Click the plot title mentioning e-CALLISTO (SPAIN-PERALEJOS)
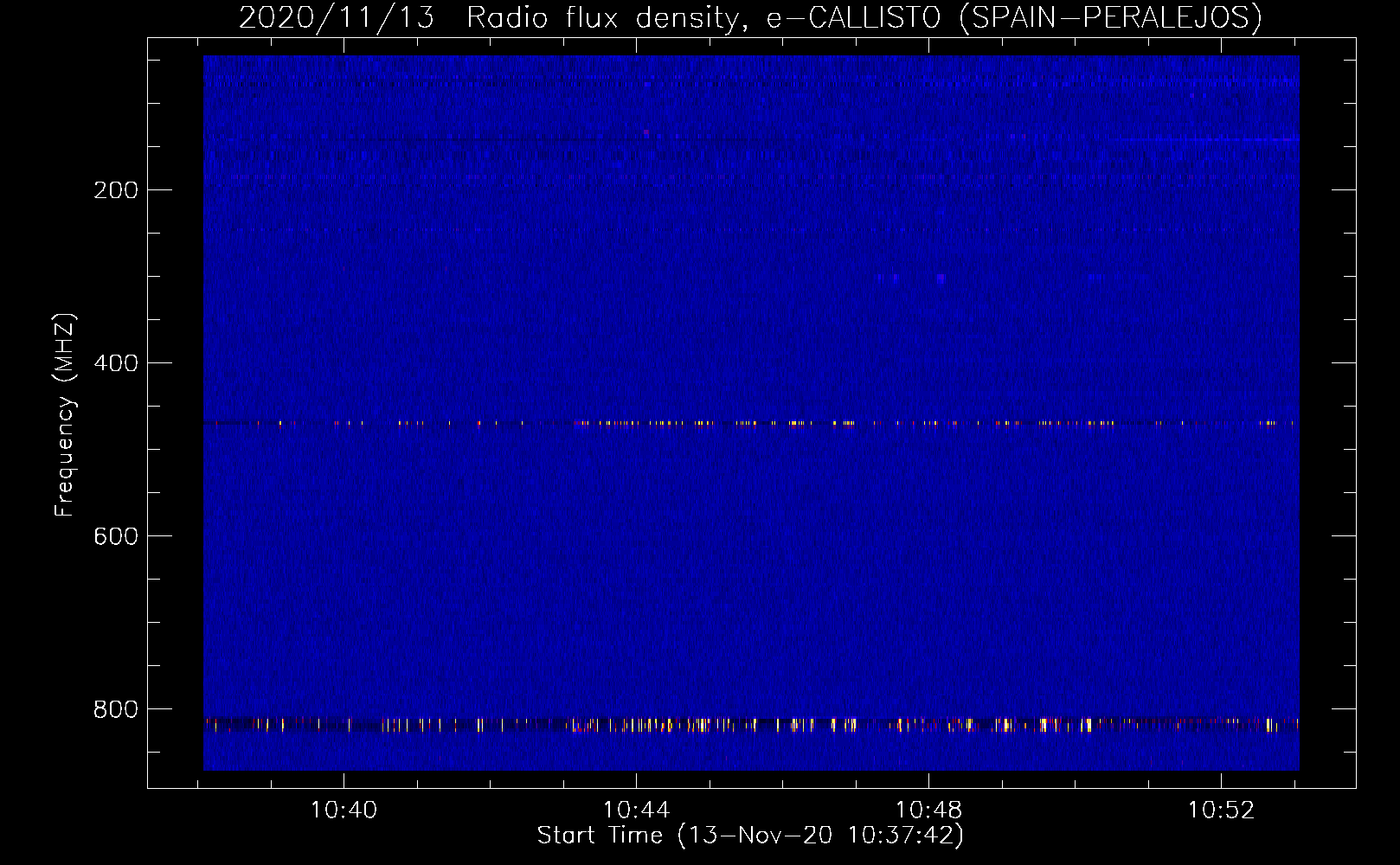Viewport: 1400px width, 865px height. (750, 17)
